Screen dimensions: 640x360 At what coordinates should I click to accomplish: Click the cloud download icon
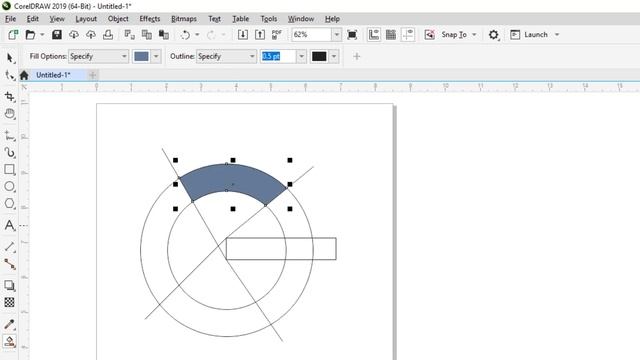point(74,35)
